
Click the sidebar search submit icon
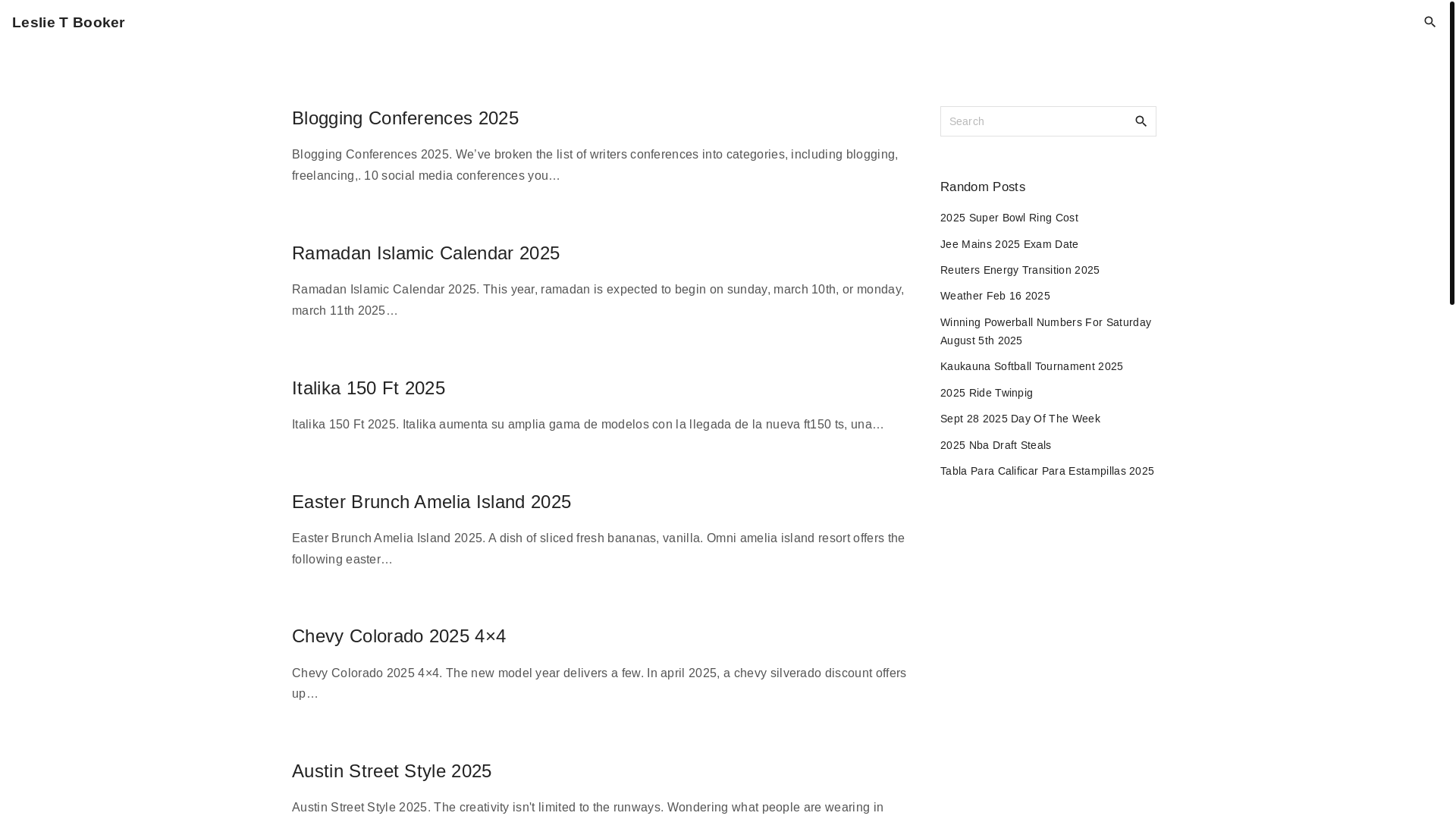(x=1141, y=121)
